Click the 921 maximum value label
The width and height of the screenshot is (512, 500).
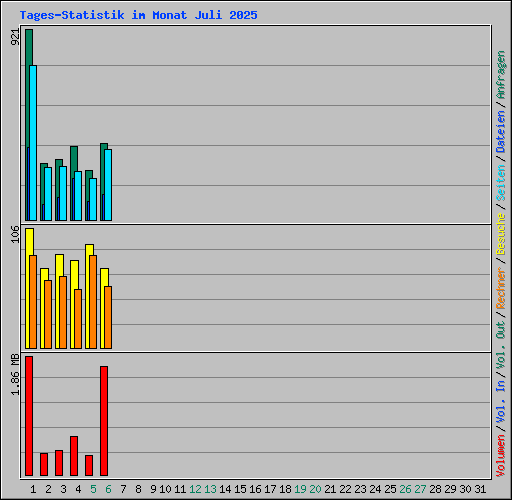point(15,37)
